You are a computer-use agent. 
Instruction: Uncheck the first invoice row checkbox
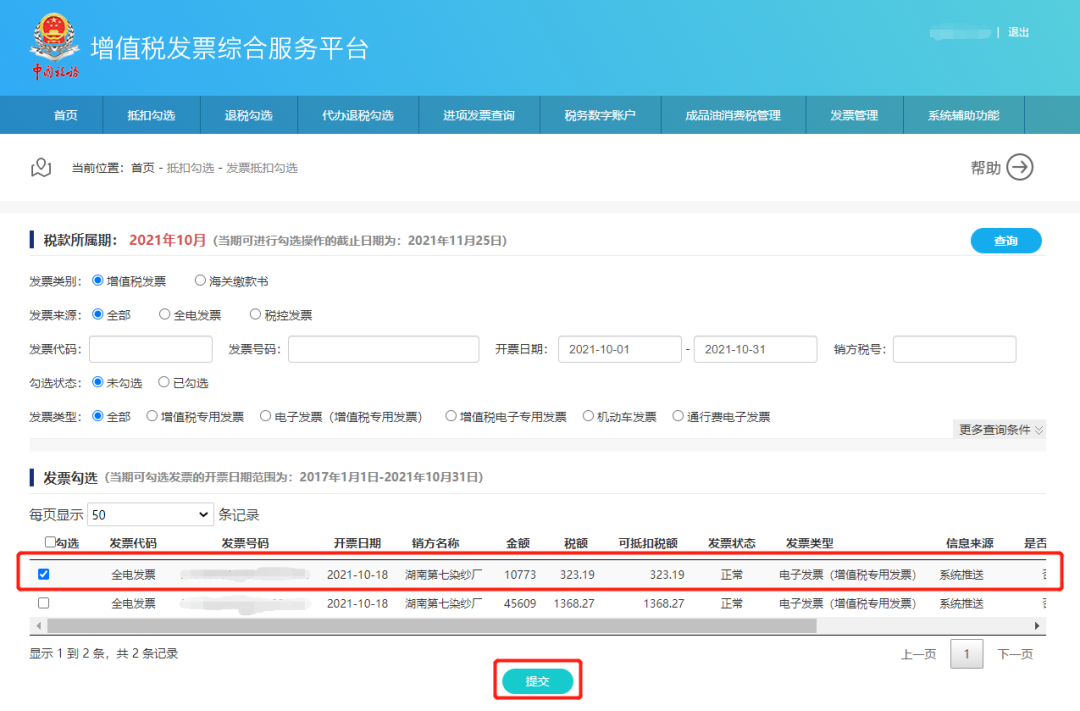point(42,575)
